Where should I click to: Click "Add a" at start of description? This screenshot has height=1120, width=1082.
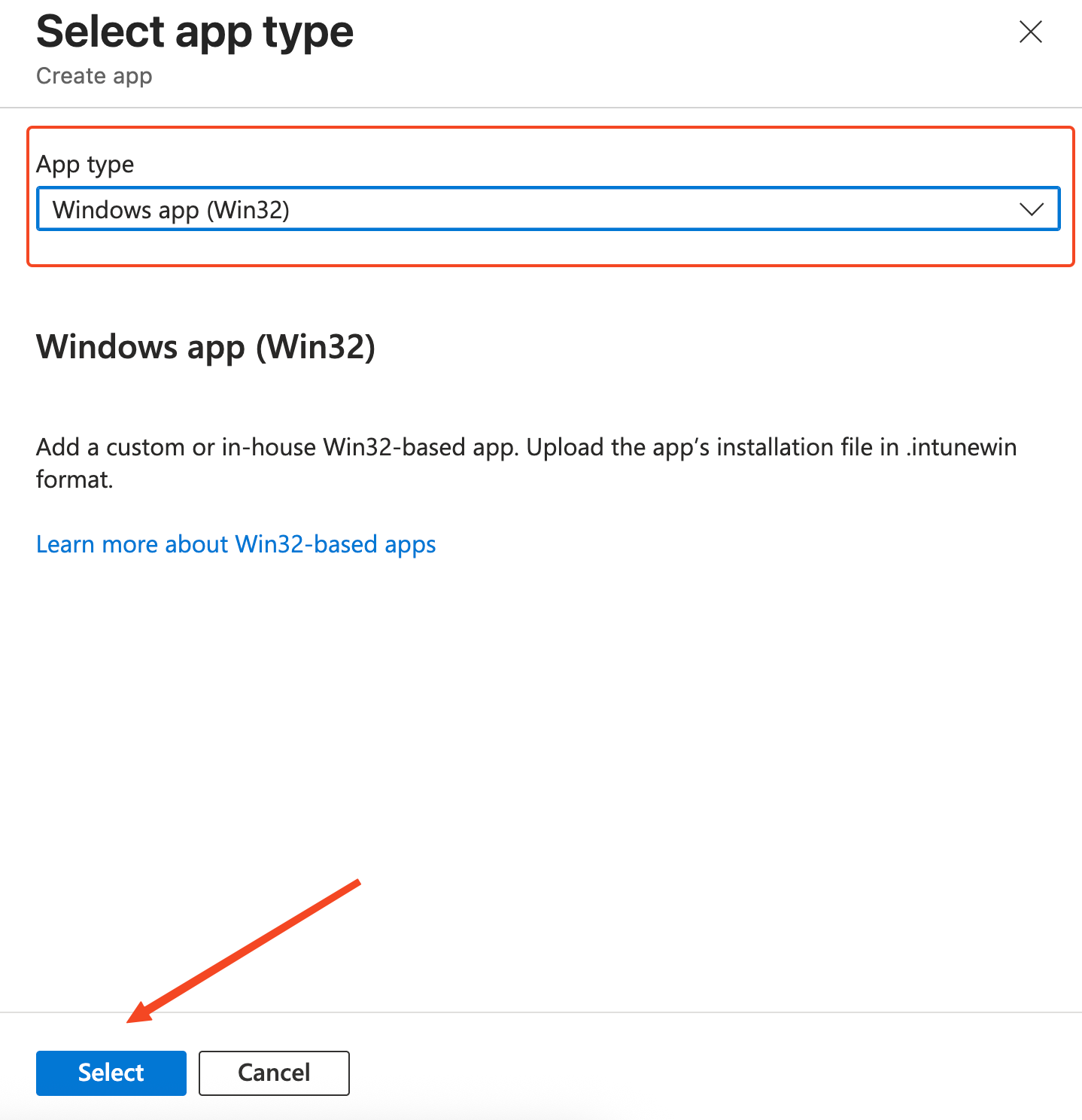[67, 447]
